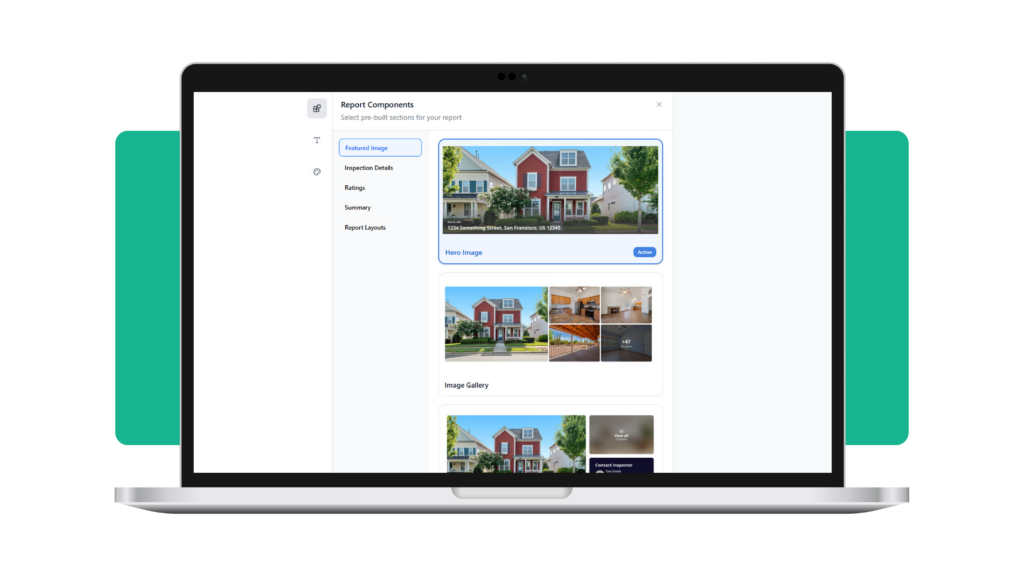Click the Hero Image component preview
Screen dimensions: 1024x576
550,190
